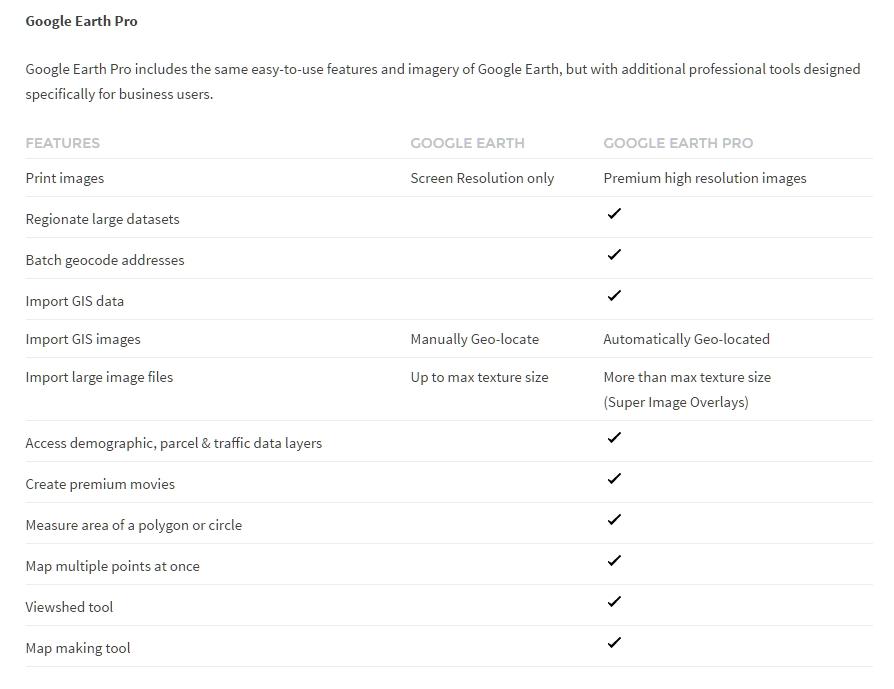This screenshot has width=894, height=689.
Task: Click the checkmark for Measure area of polygon
Action: pos(614,520)
